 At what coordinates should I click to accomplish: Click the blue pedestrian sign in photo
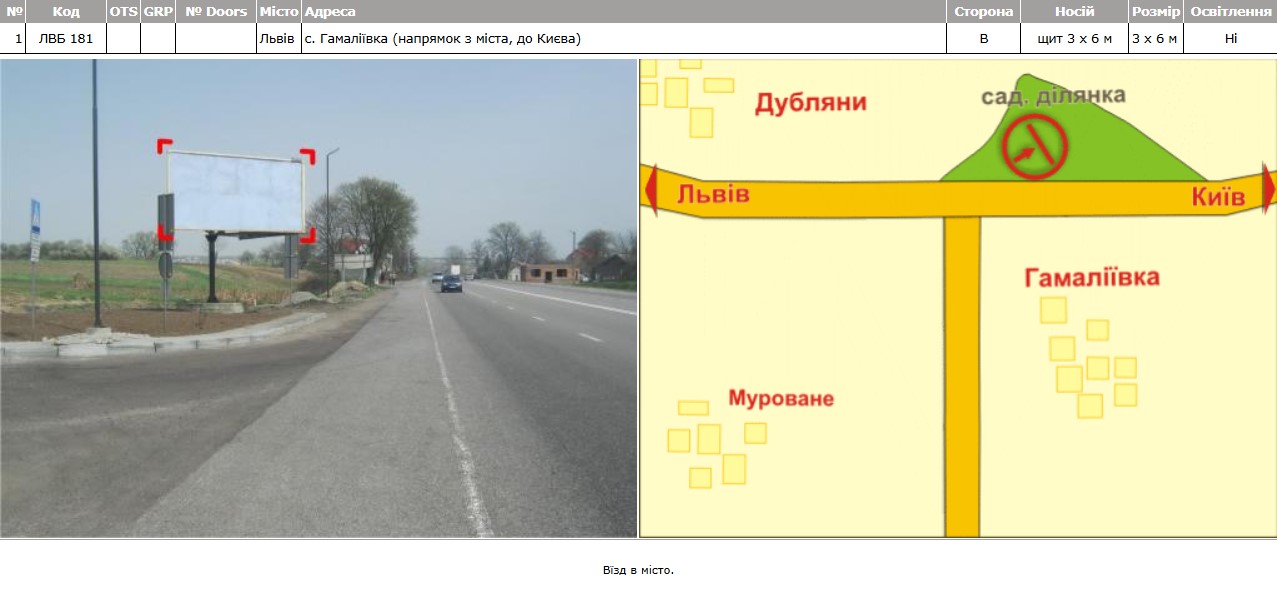36,216
